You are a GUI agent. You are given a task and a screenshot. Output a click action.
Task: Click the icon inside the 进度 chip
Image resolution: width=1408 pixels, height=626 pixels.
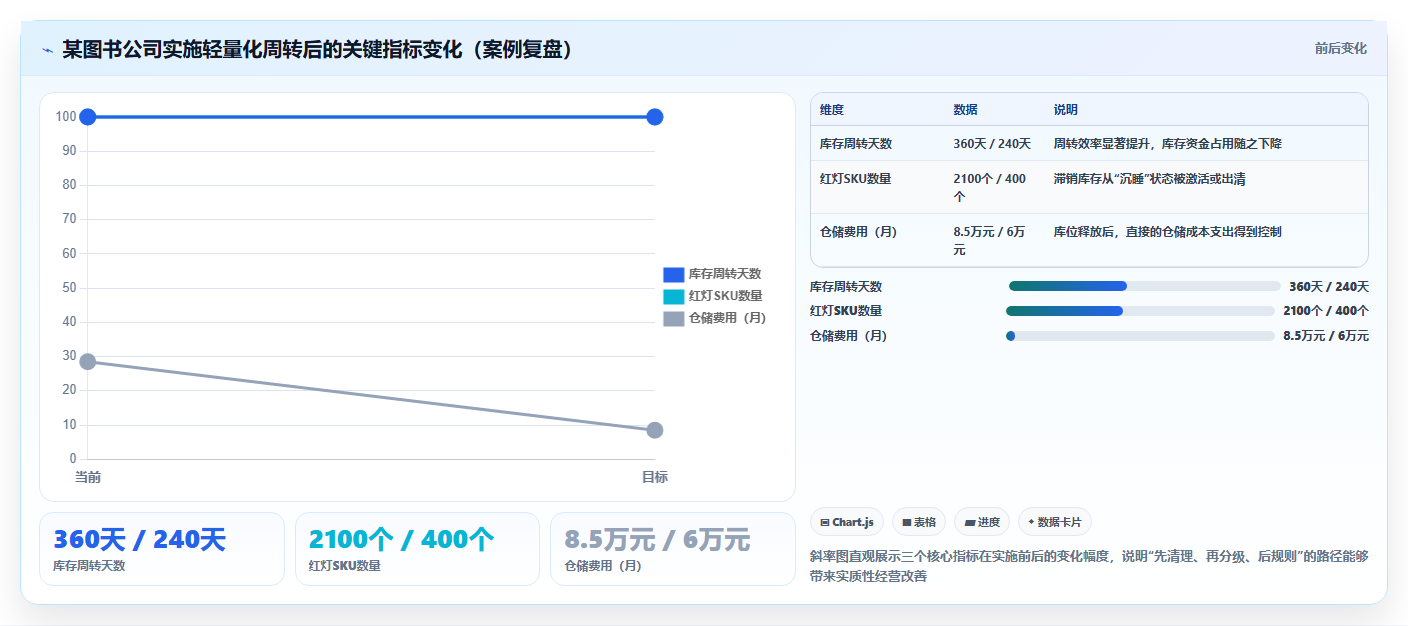pos(970,522)
